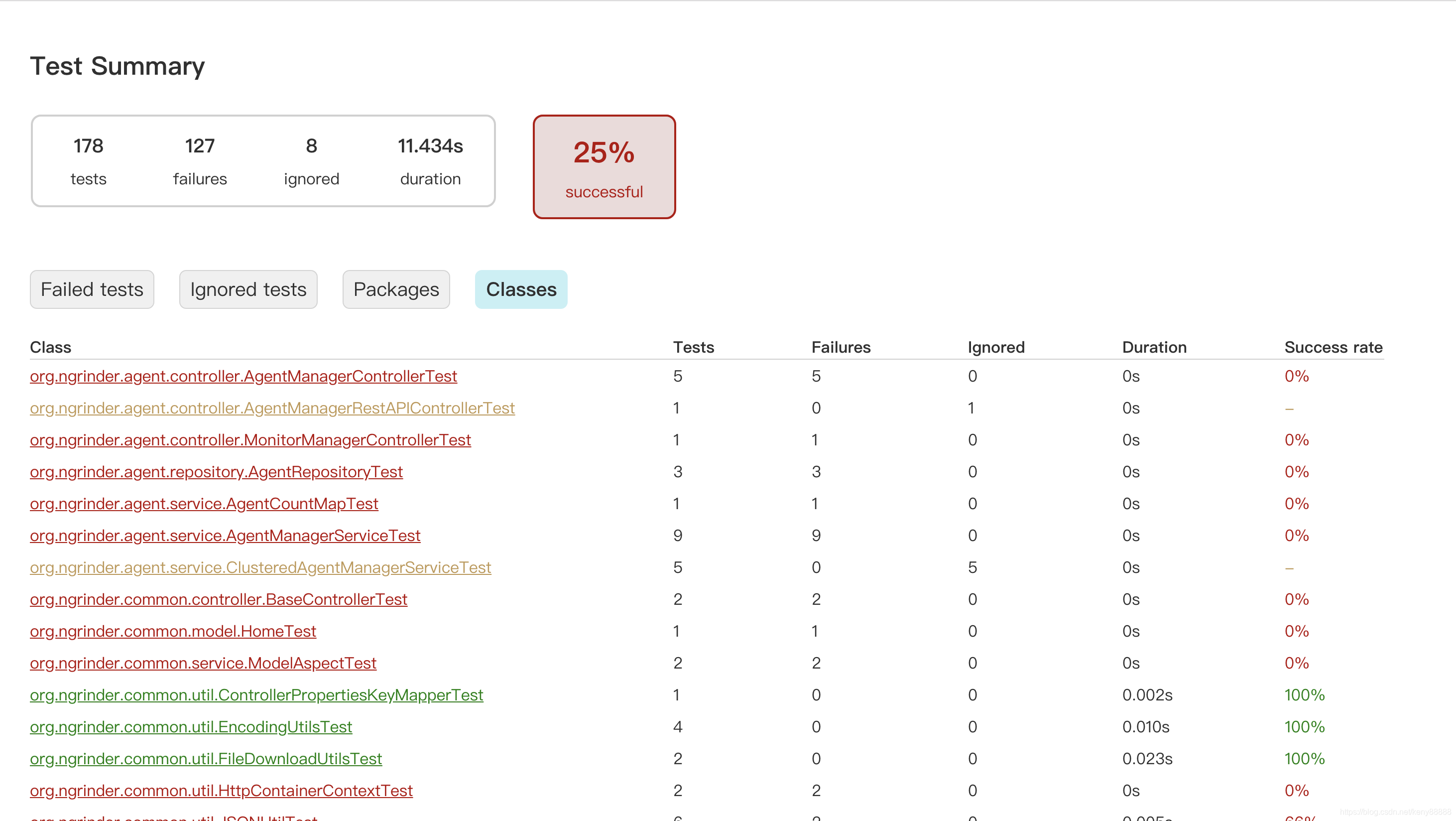Open AgentManagerControllerTest class link
This screenshot has width=1456, height=821.
[243, 376]
